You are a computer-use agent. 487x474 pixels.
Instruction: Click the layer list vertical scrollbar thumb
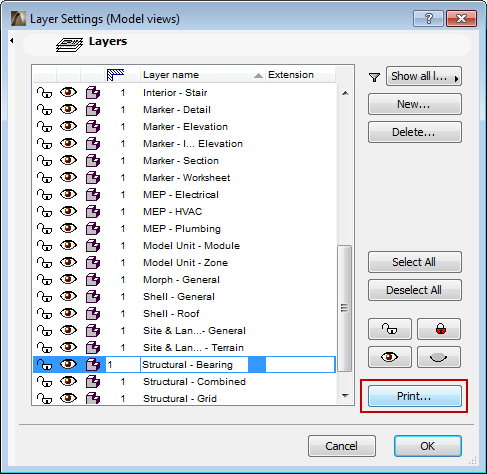(345, 308)
